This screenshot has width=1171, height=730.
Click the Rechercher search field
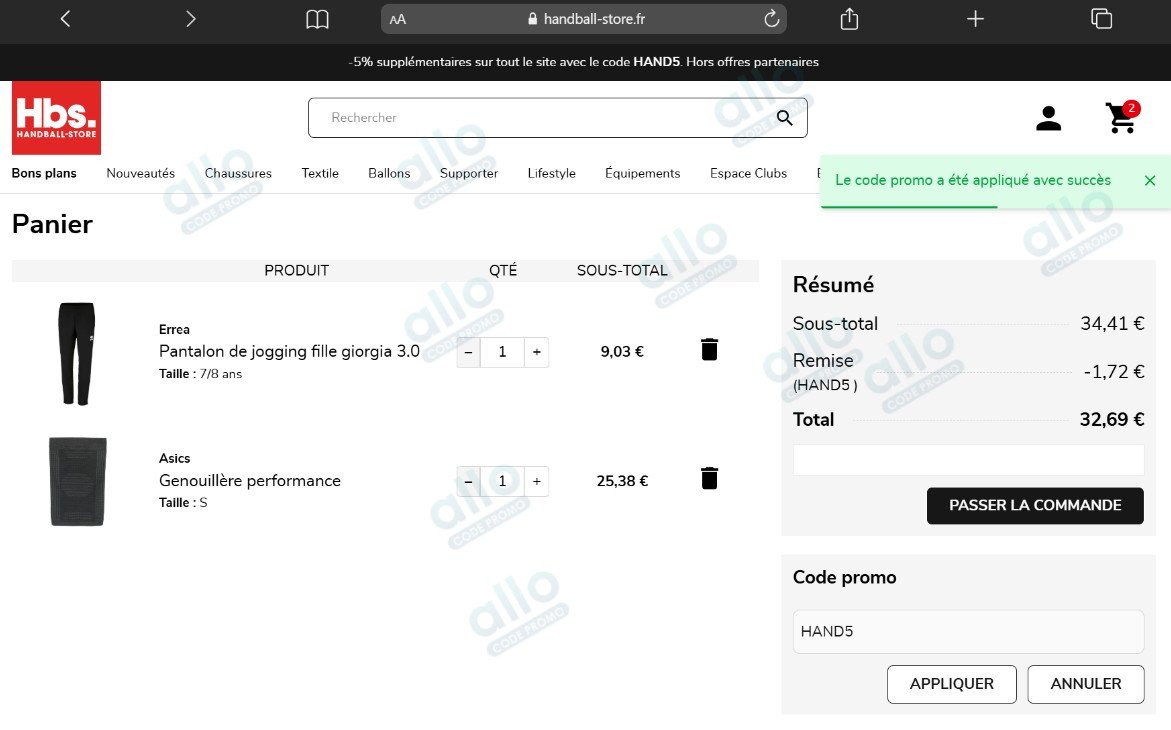(557, 117)
